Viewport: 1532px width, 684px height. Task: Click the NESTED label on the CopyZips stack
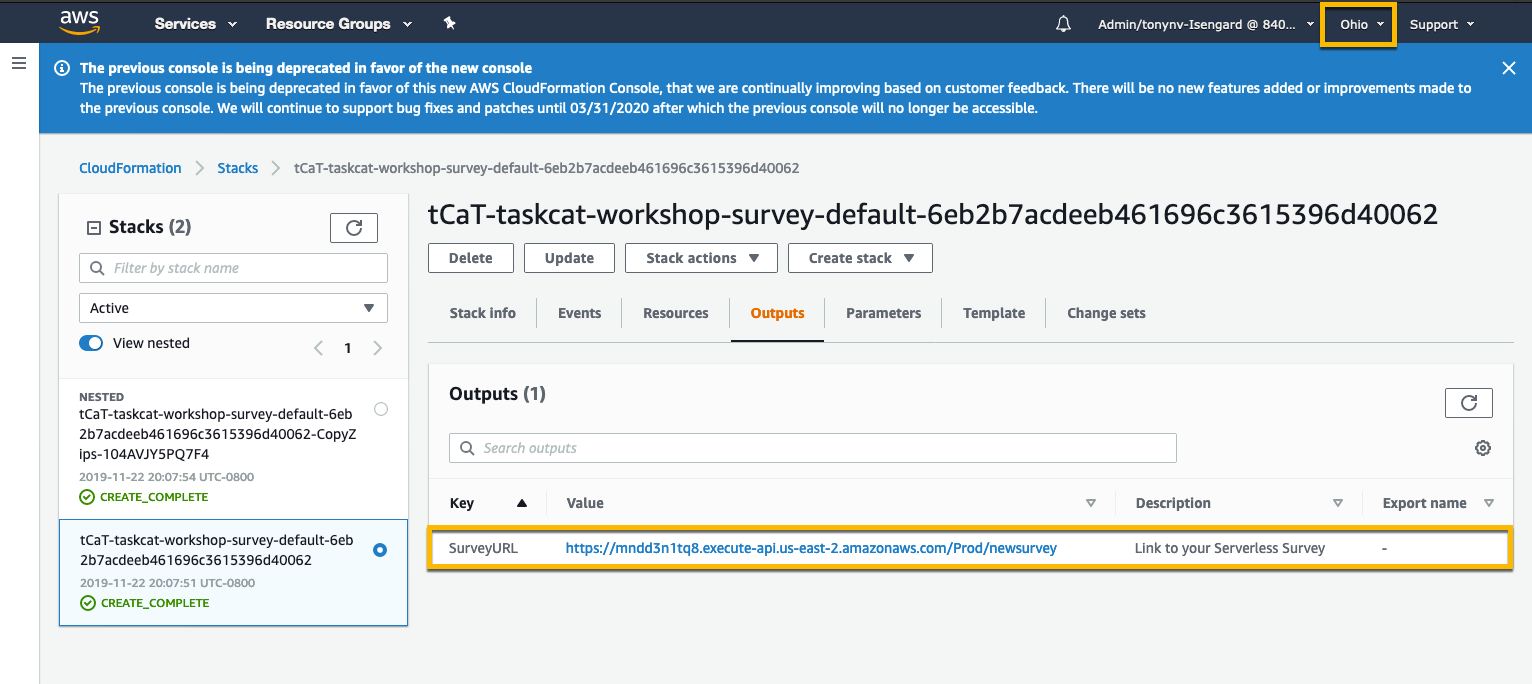click(101, 397)
